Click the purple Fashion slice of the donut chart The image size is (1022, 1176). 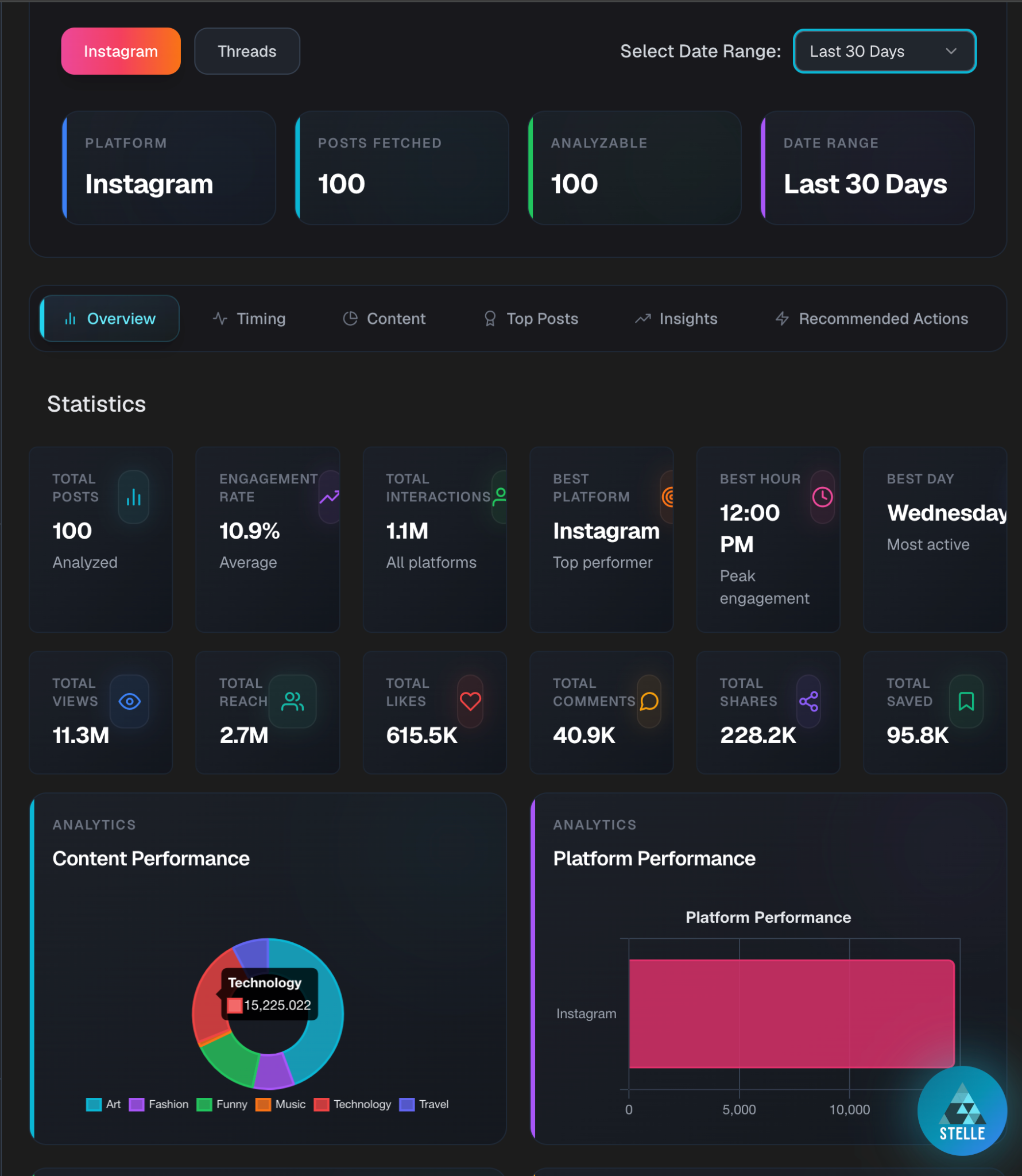pyautogui.click(x=272, y=1072)
